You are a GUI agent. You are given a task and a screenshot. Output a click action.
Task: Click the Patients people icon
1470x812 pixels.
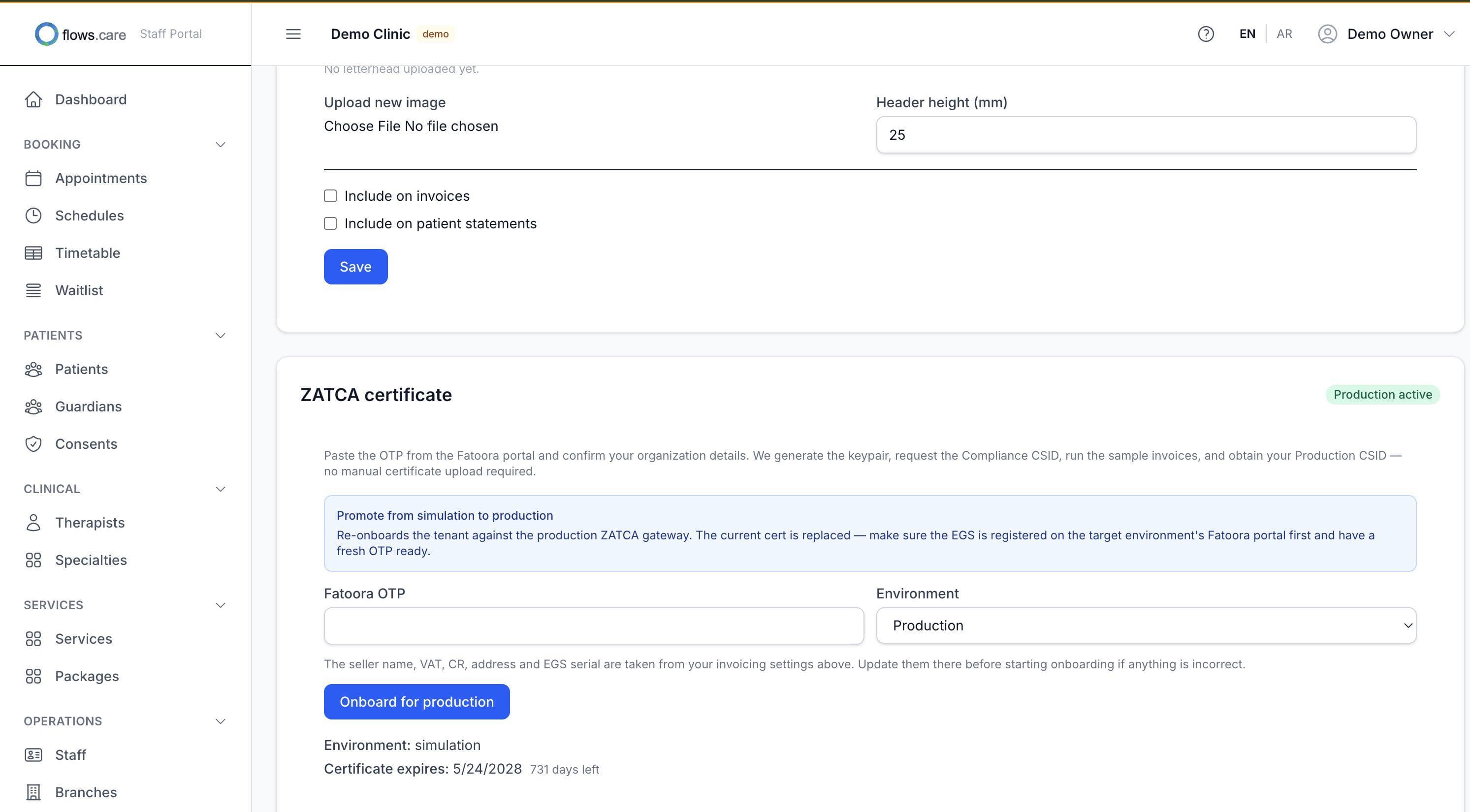tap(33, 369)
